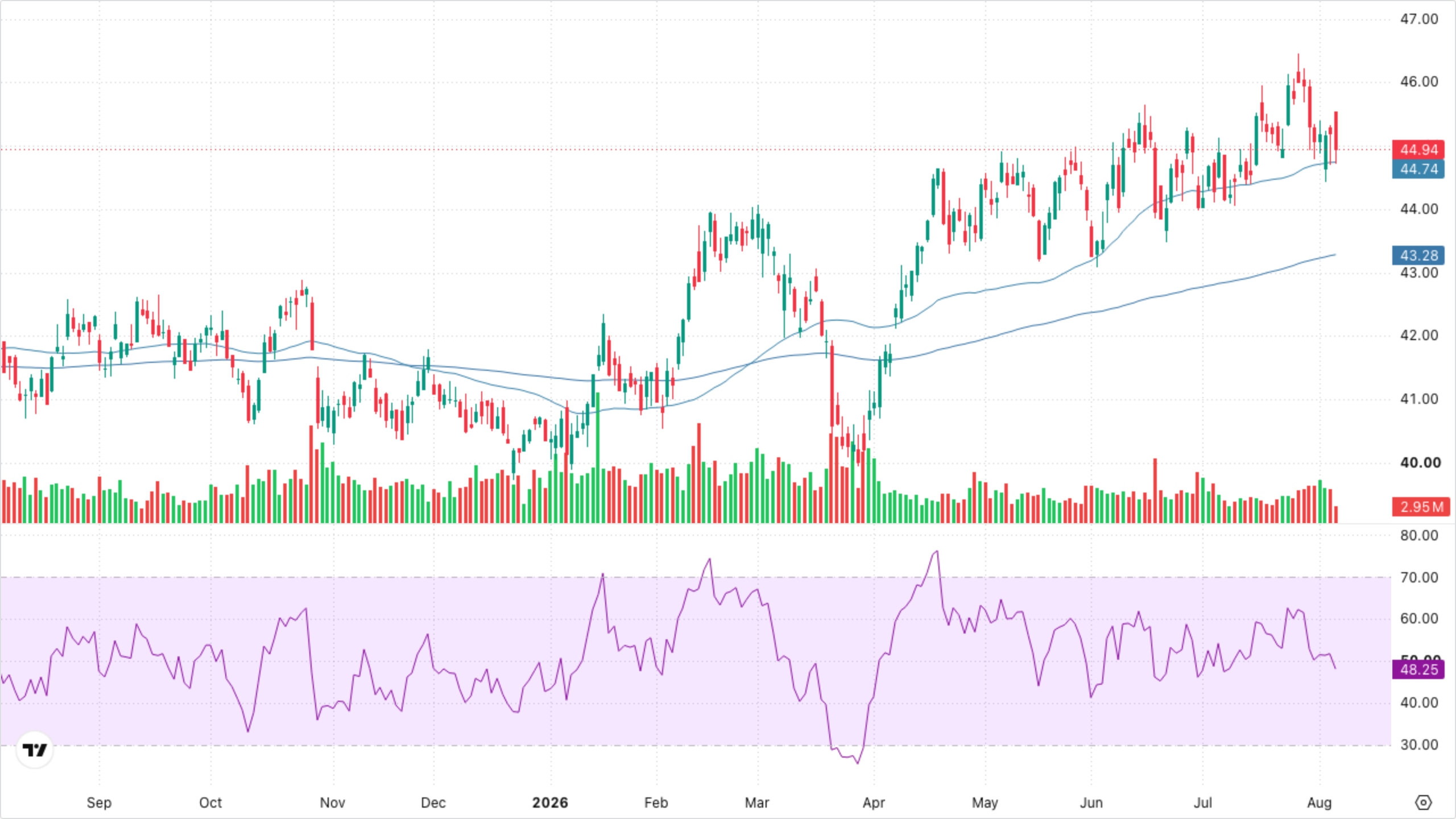This screenshot has width=1456, height=819.
Task: Click the Jul label on time axis
Action: [x=1203, y=803]
